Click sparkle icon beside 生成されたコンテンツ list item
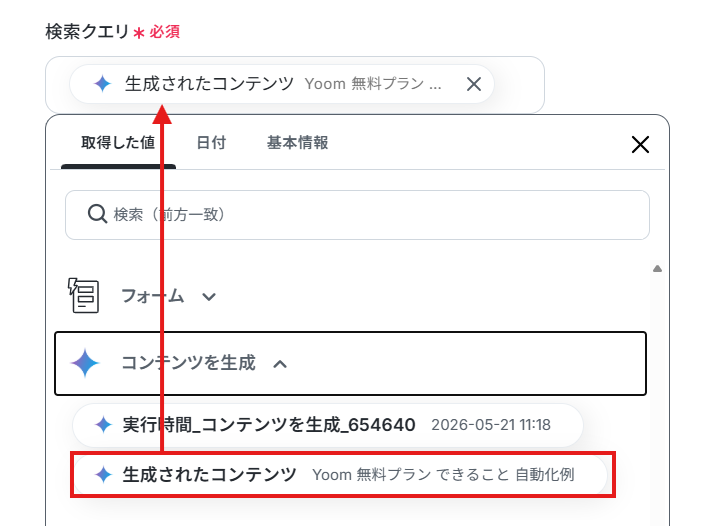 (x=103, y=474)
